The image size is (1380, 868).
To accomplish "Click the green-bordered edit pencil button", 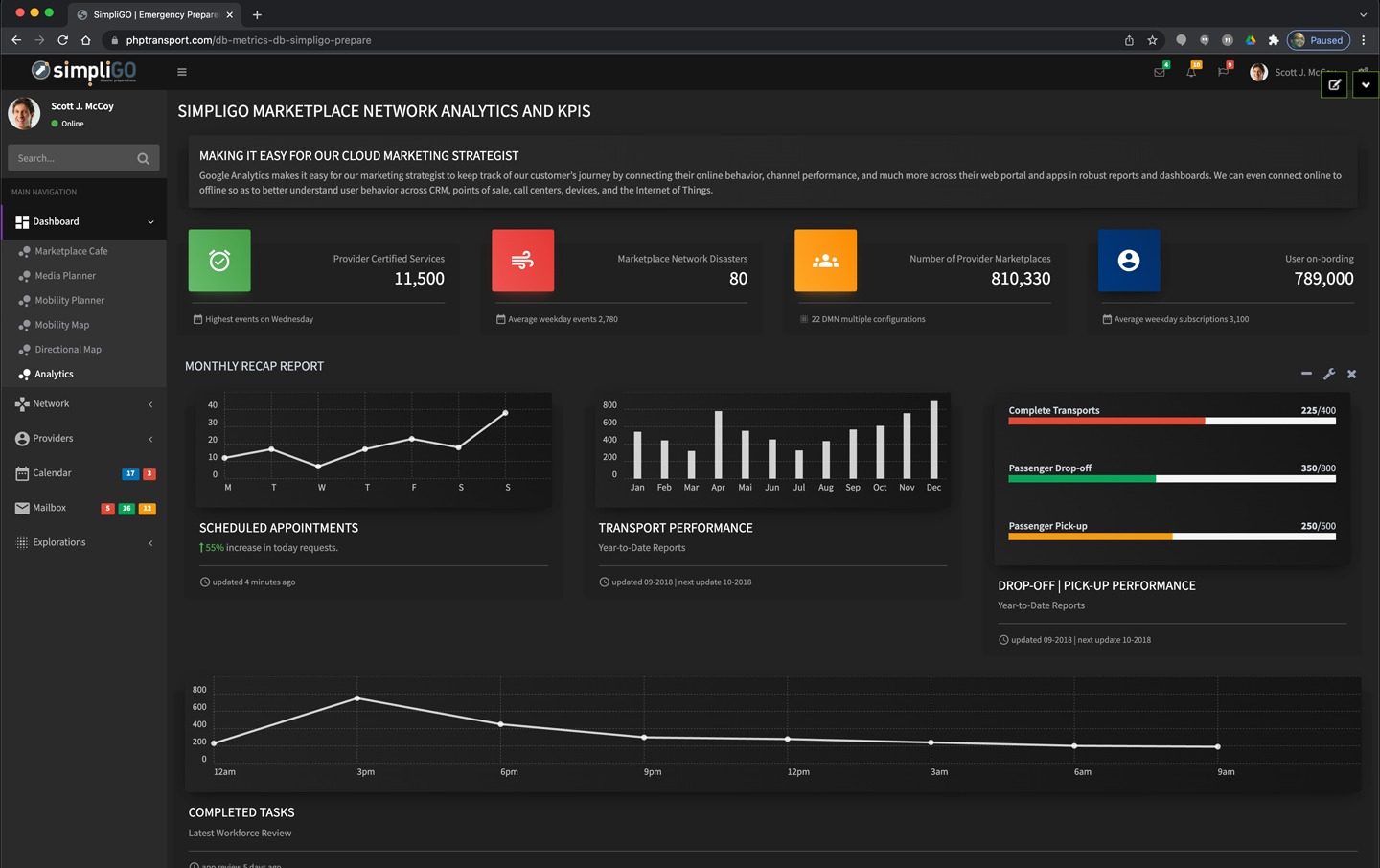I will click(x=1334, y=85).
